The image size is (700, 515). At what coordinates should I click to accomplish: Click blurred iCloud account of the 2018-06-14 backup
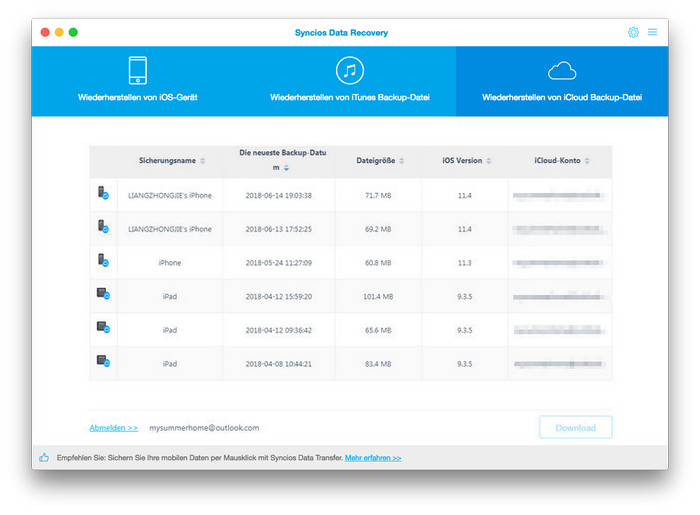coord(559,195)
